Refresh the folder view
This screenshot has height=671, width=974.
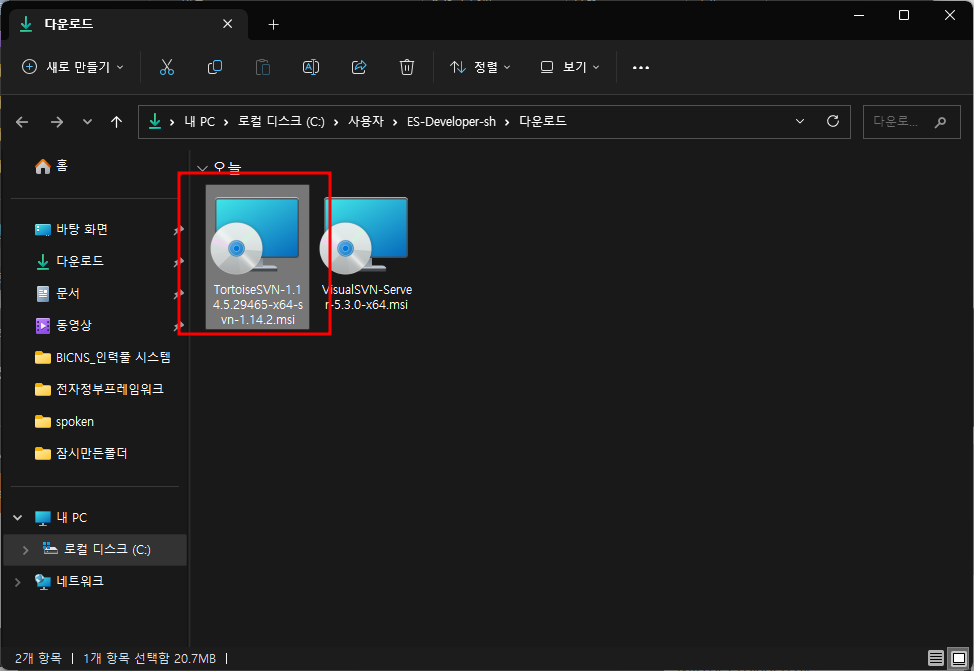(x=833, y=121)
